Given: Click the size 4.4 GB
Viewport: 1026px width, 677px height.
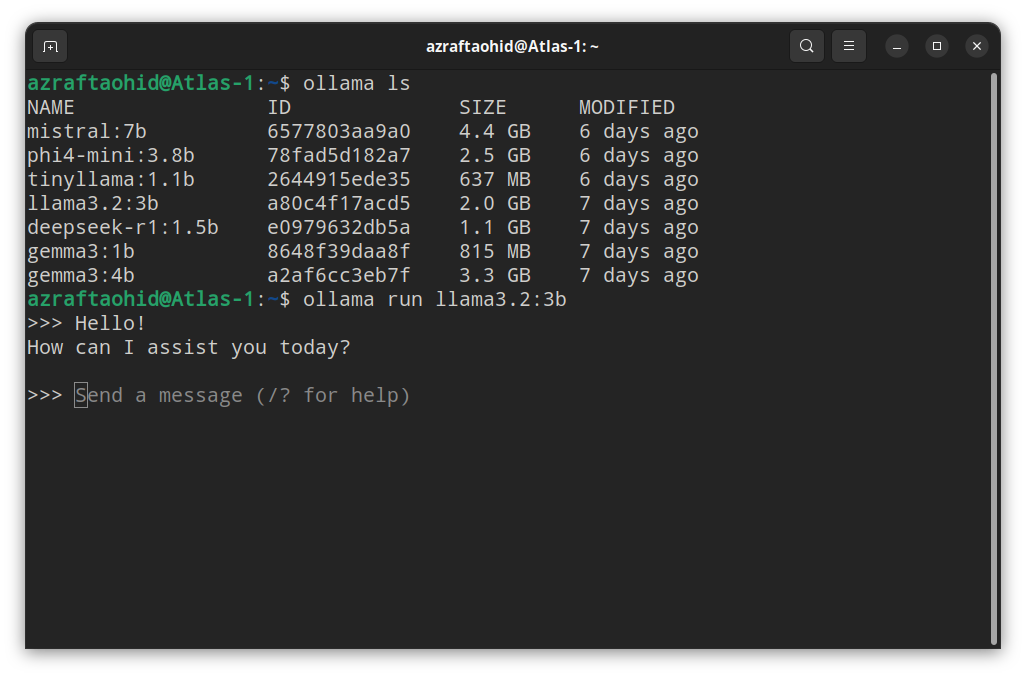Looking at the screenshot, I should [495, 131].
